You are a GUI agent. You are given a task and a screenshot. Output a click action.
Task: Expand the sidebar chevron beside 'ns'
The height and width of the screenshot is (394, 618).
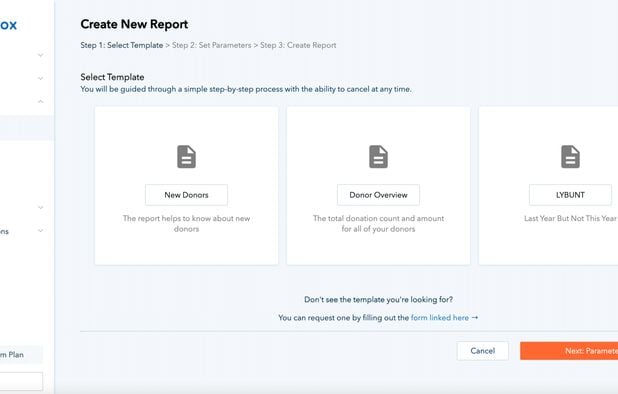pyautogui.click(x=41, y=231)
